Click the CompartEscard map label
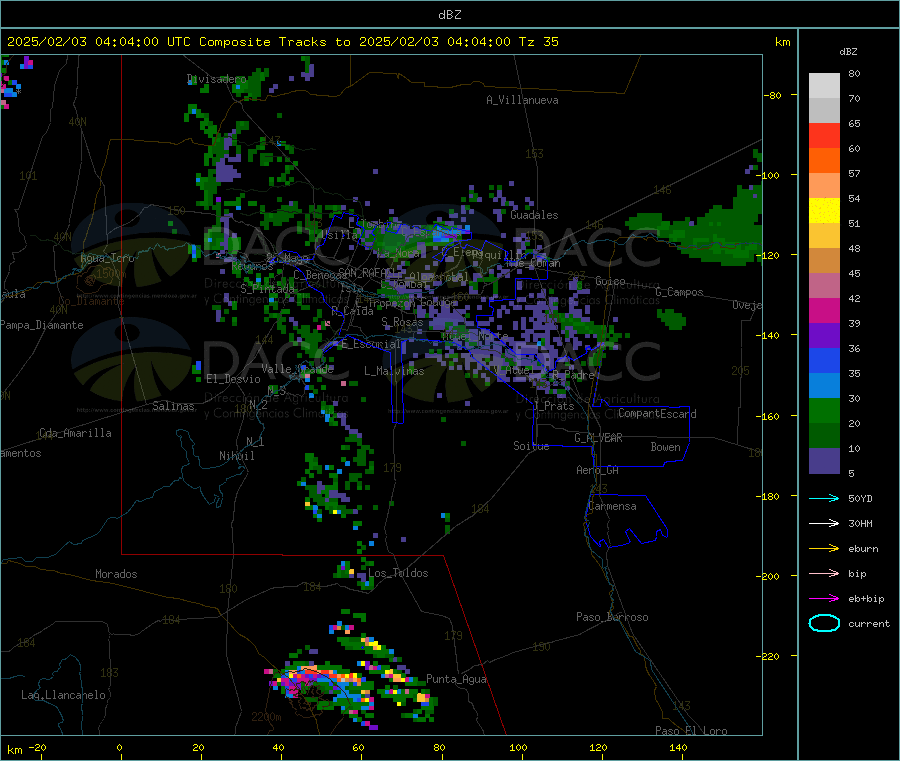Screen dimensions: 900x761 657,414
